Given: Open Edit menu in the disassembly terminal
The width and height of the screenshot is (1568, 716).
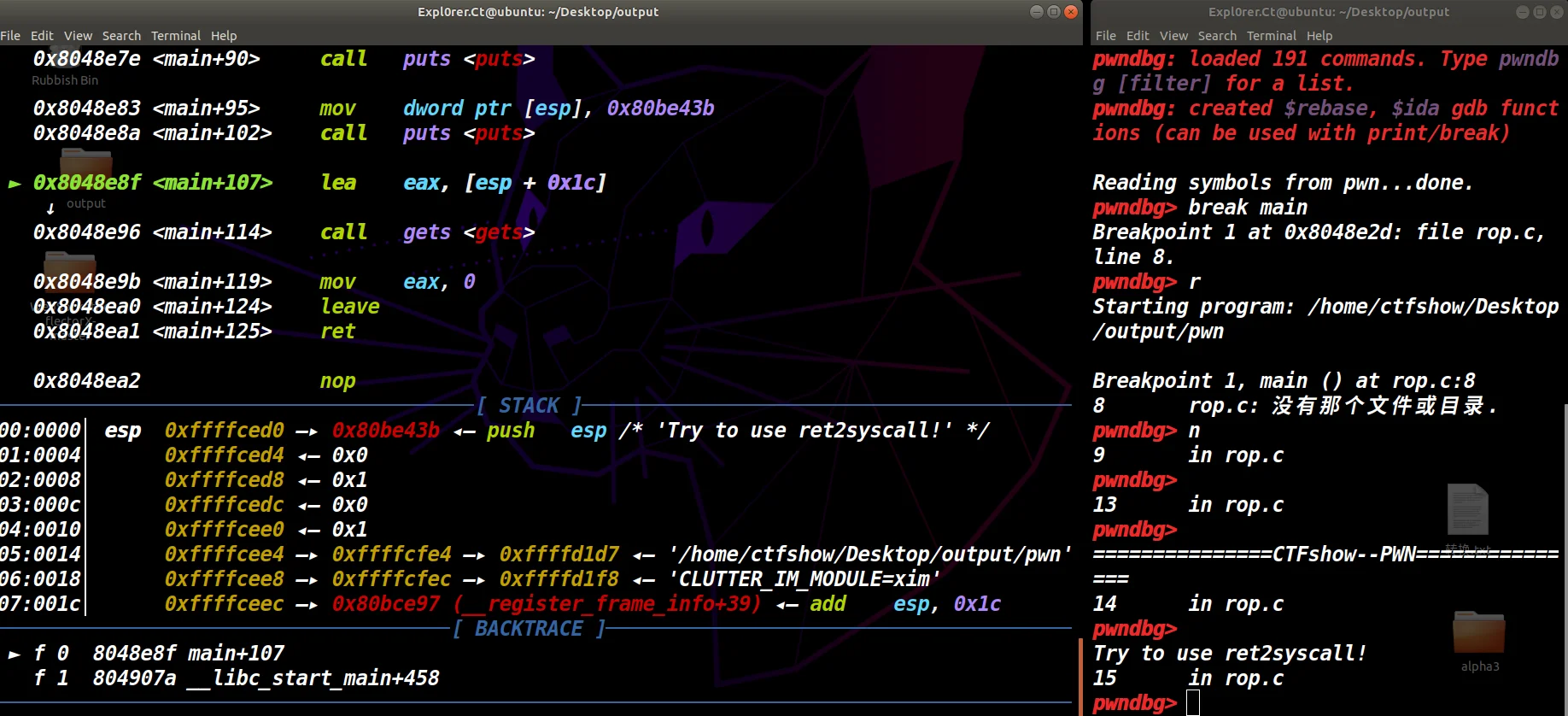Looking at the screenshot, I should coord(42,36).
